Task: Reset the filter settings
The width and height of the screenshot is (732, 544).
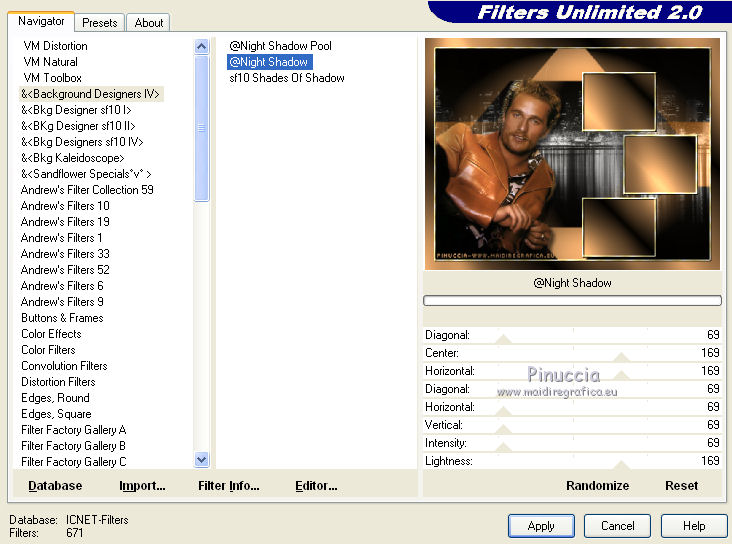Action: coord(682,486)
